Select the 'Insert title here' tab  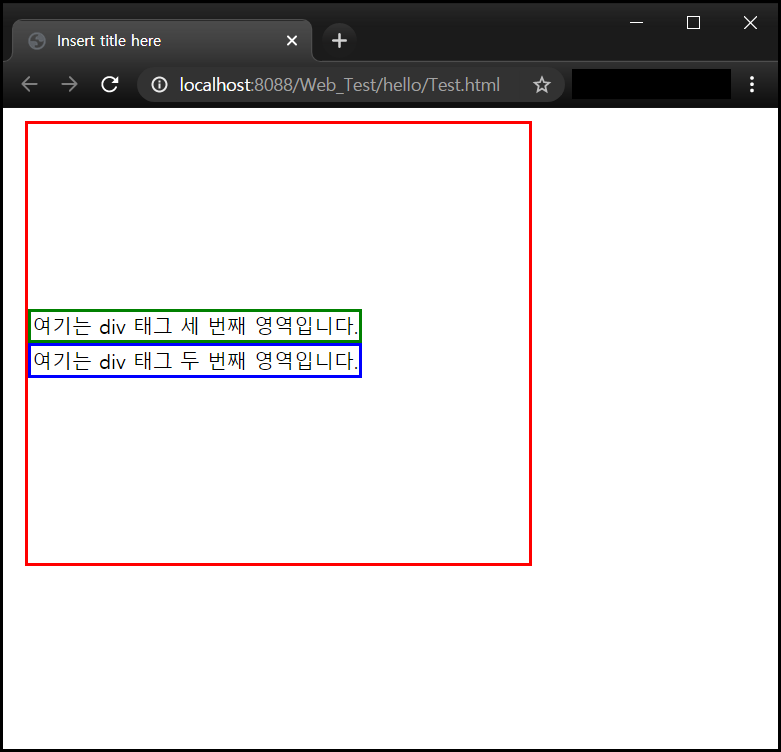162,40
